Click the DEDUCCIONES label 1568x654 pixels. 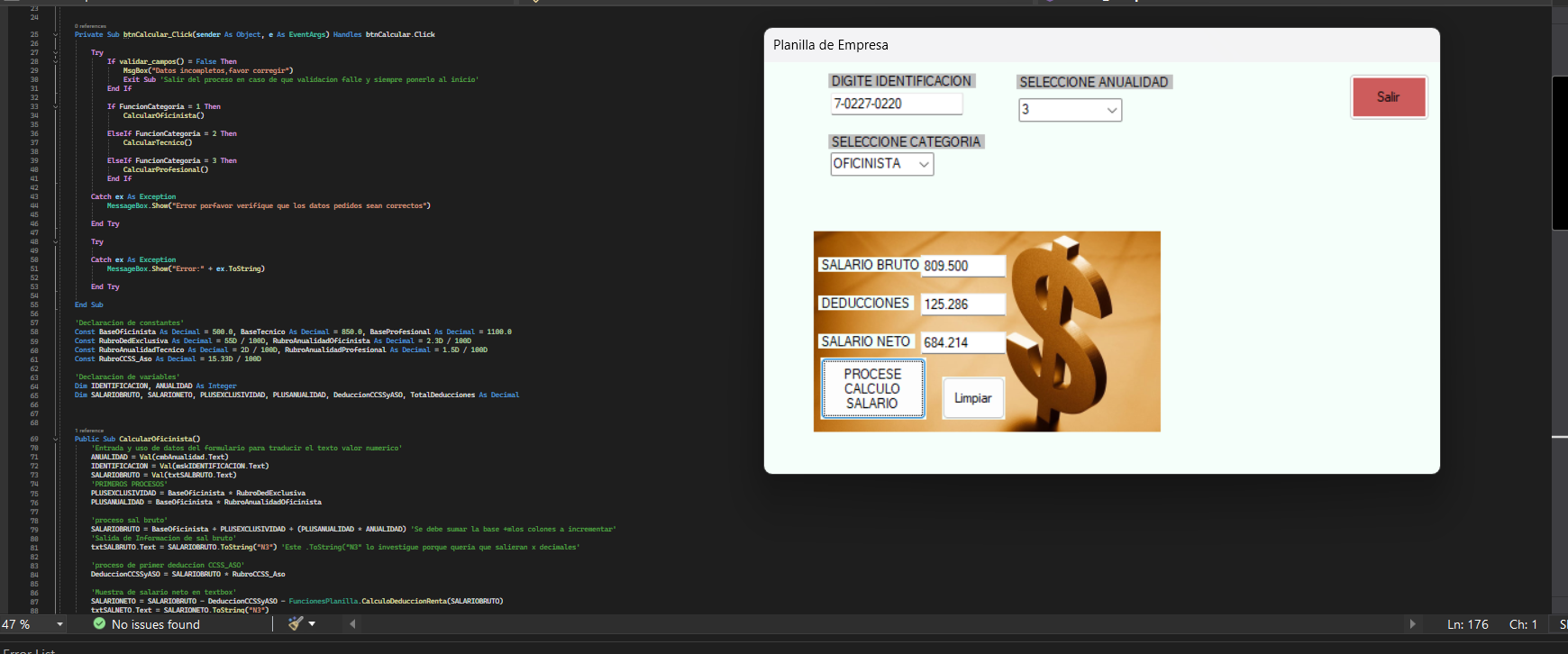865,303
